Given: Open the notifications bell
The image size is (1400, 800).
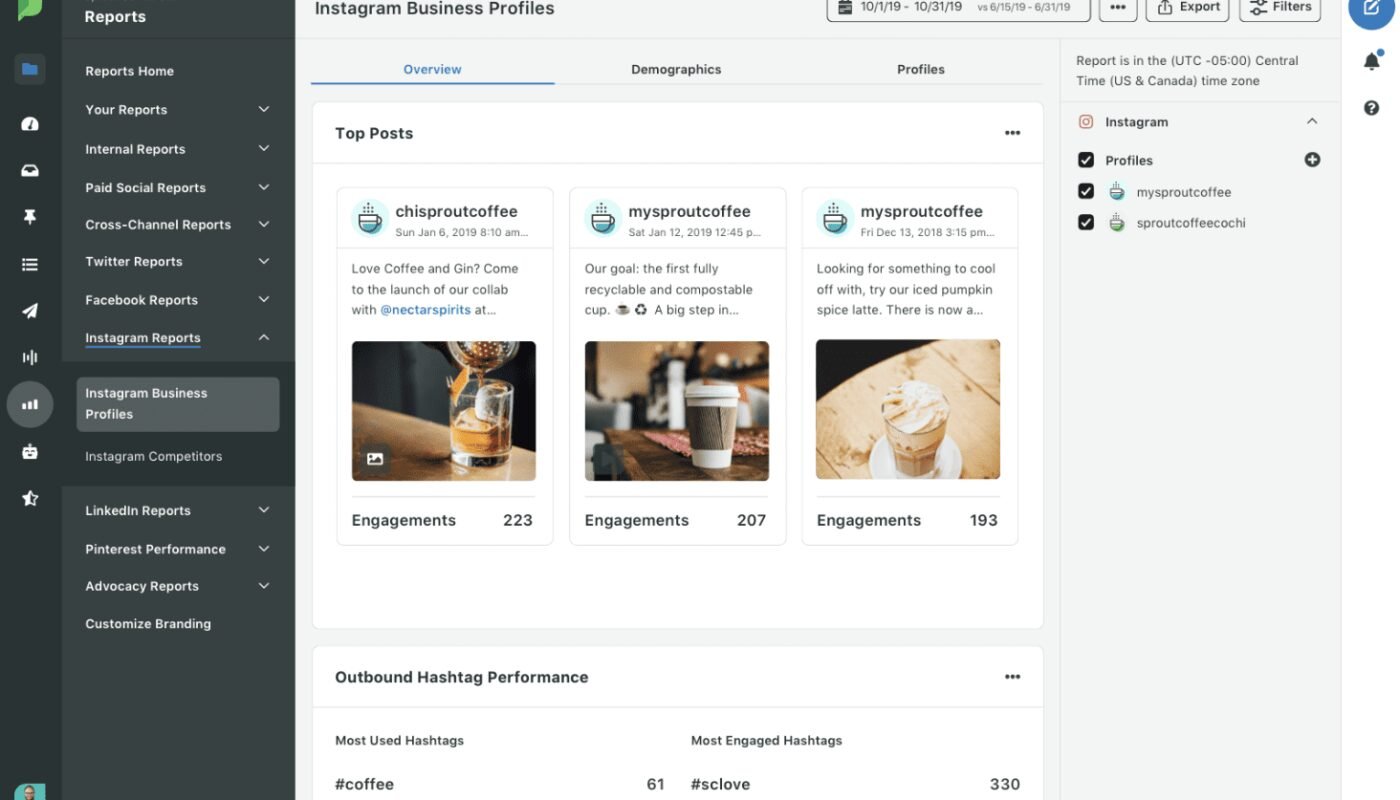Looking at the screenshot, I should click(x=1371, y=62).
